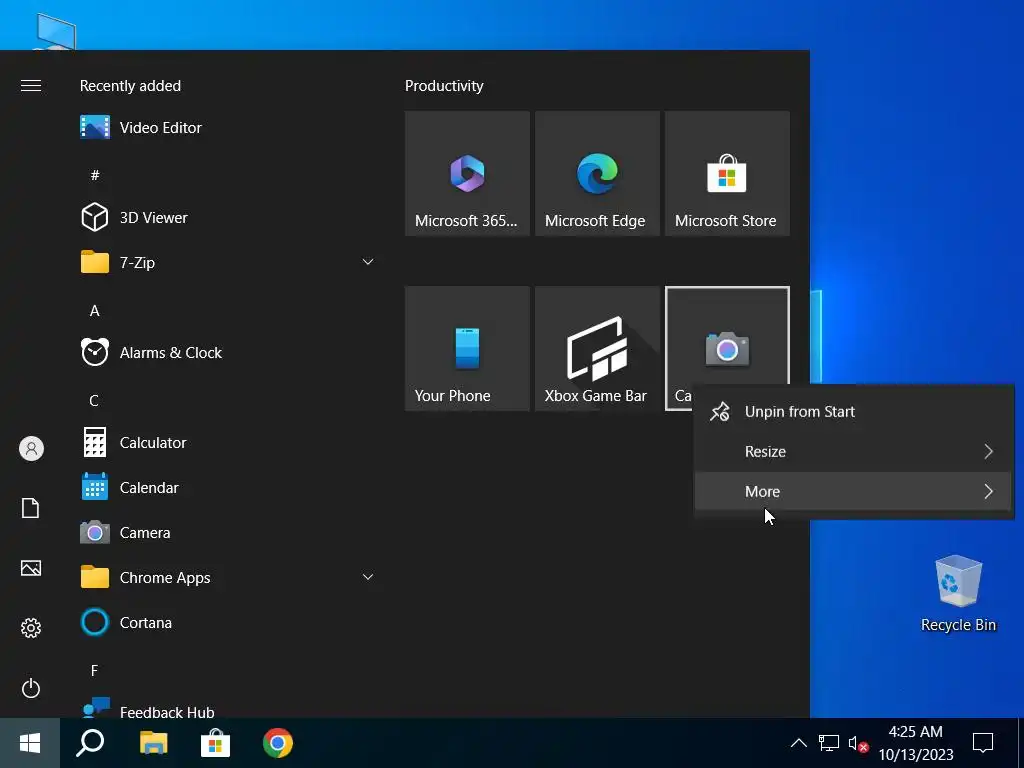Launch Microsoft Store from taskbar
Image resolution: width=1024 pixels, height=768 pixels.
click(x=216, y=743)
